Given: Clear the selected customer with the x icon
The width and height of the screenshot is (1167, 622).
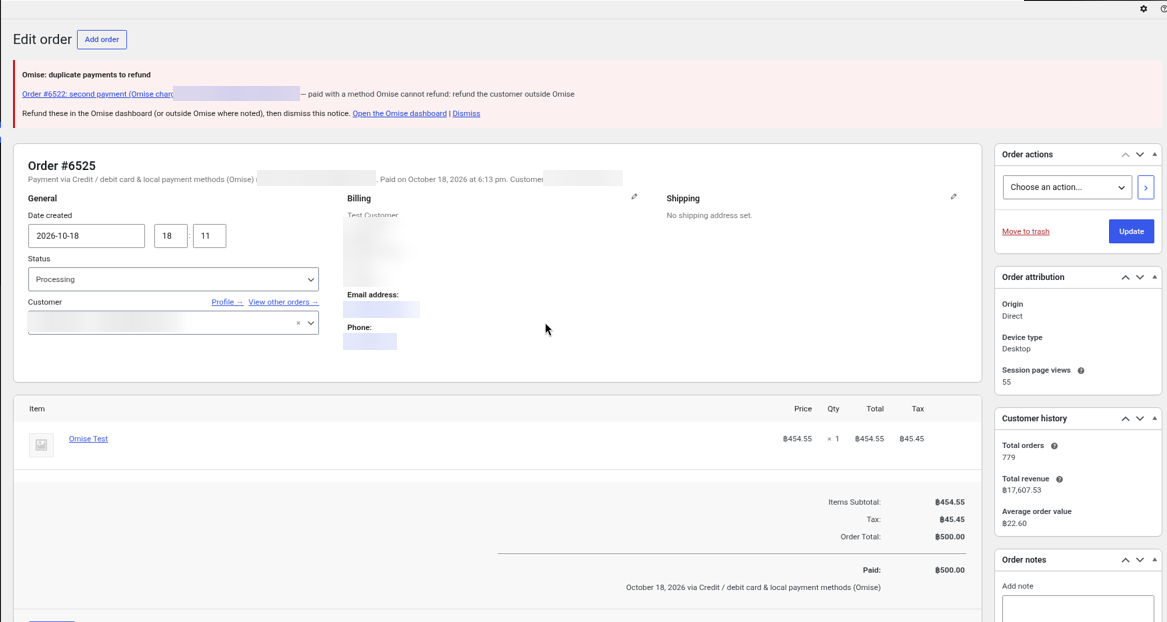Looking at the screenshot, I should pos(298,323).
